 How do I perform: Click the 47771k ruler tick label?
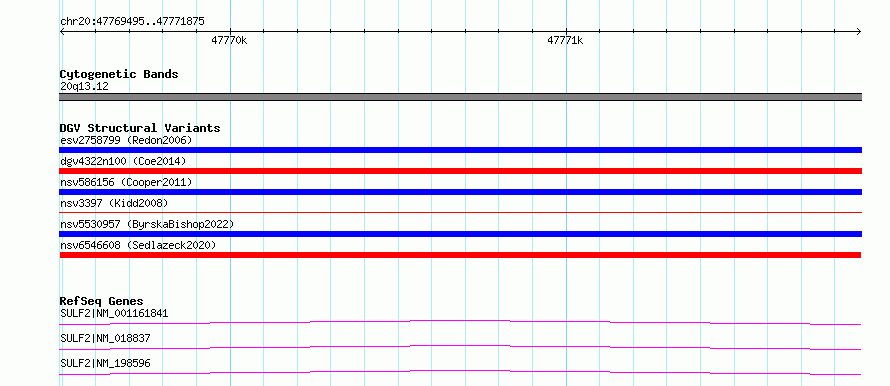pyautogui.click(x=565, y=40)
